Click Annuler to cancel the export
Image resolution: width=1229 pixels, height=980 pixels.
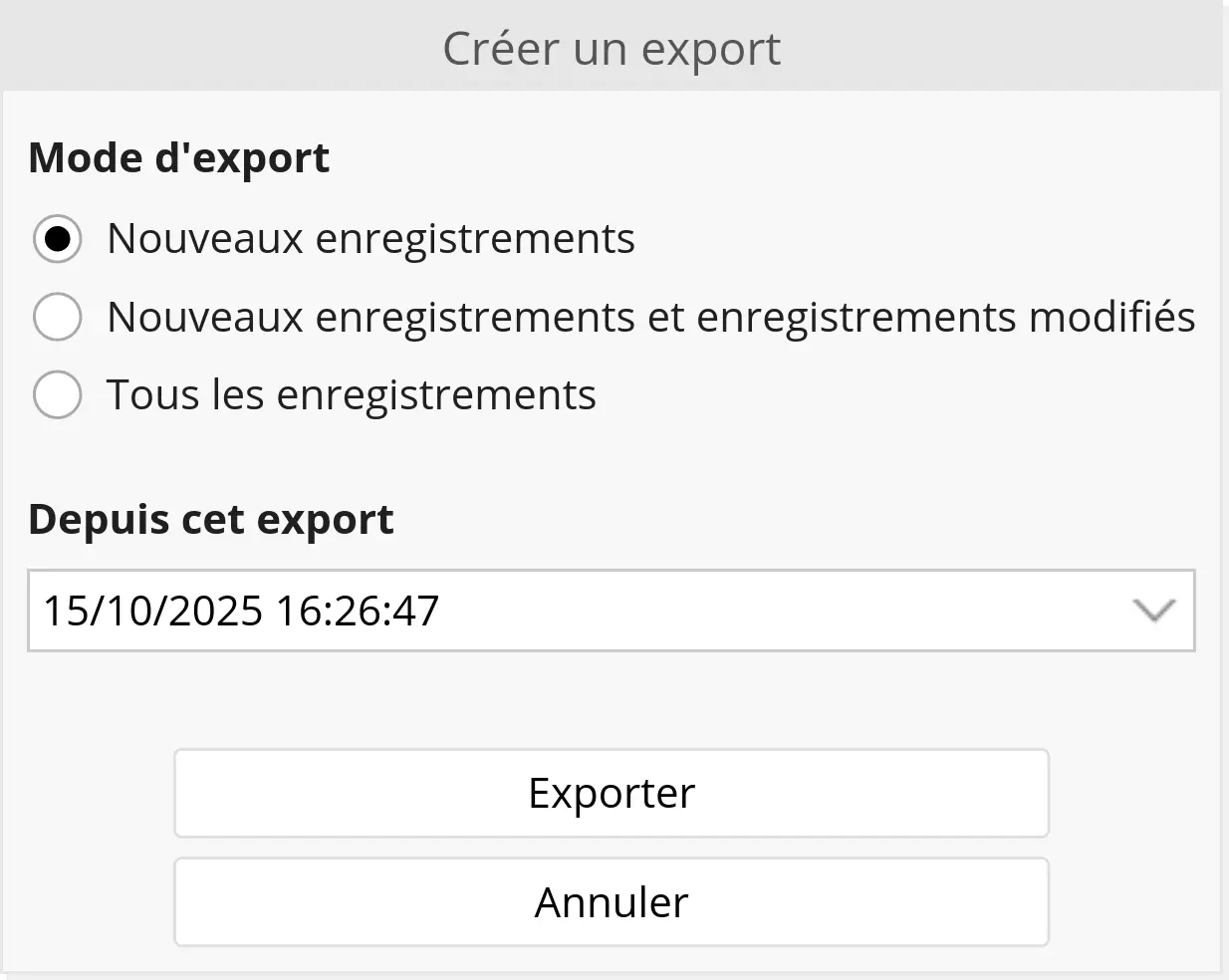pos(611,901)
